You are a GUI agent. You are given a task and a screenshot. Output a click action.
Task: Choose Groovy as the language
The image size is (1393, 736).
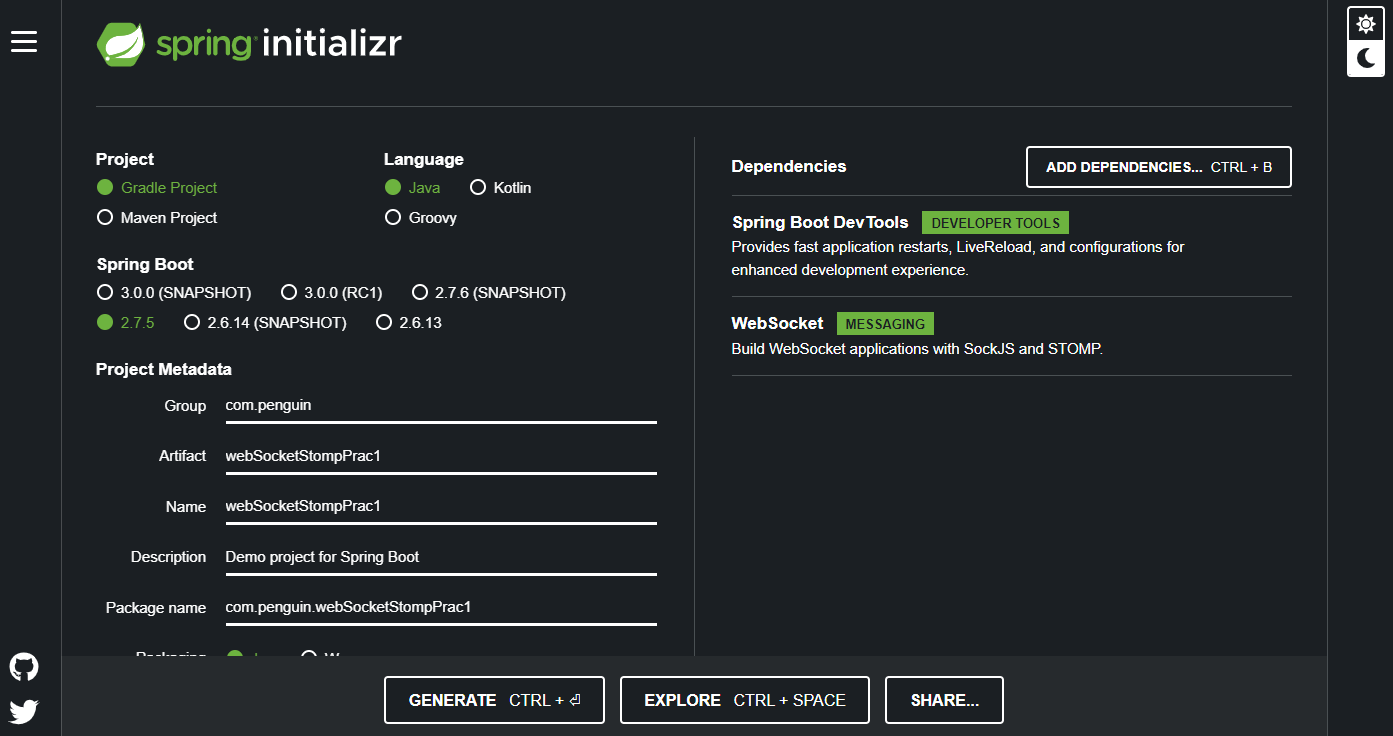[421, 218]
